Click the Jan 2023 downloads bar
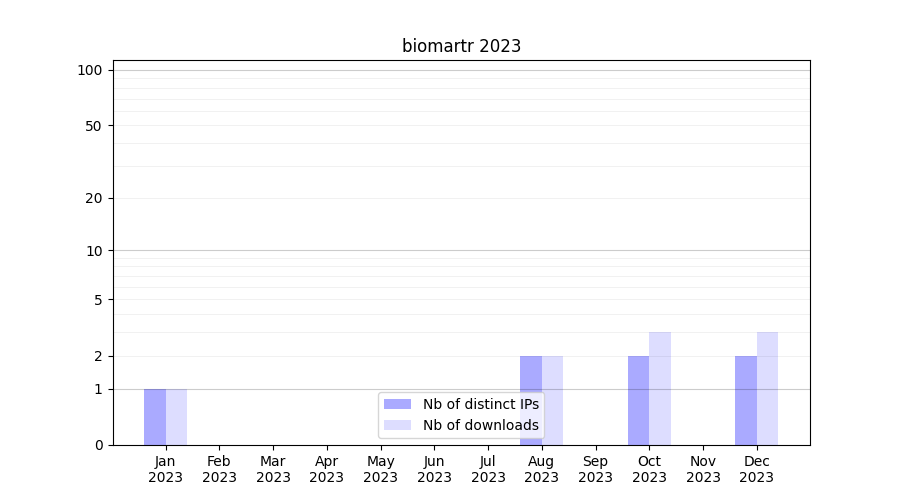900x500 pixels. pos(176,417)
